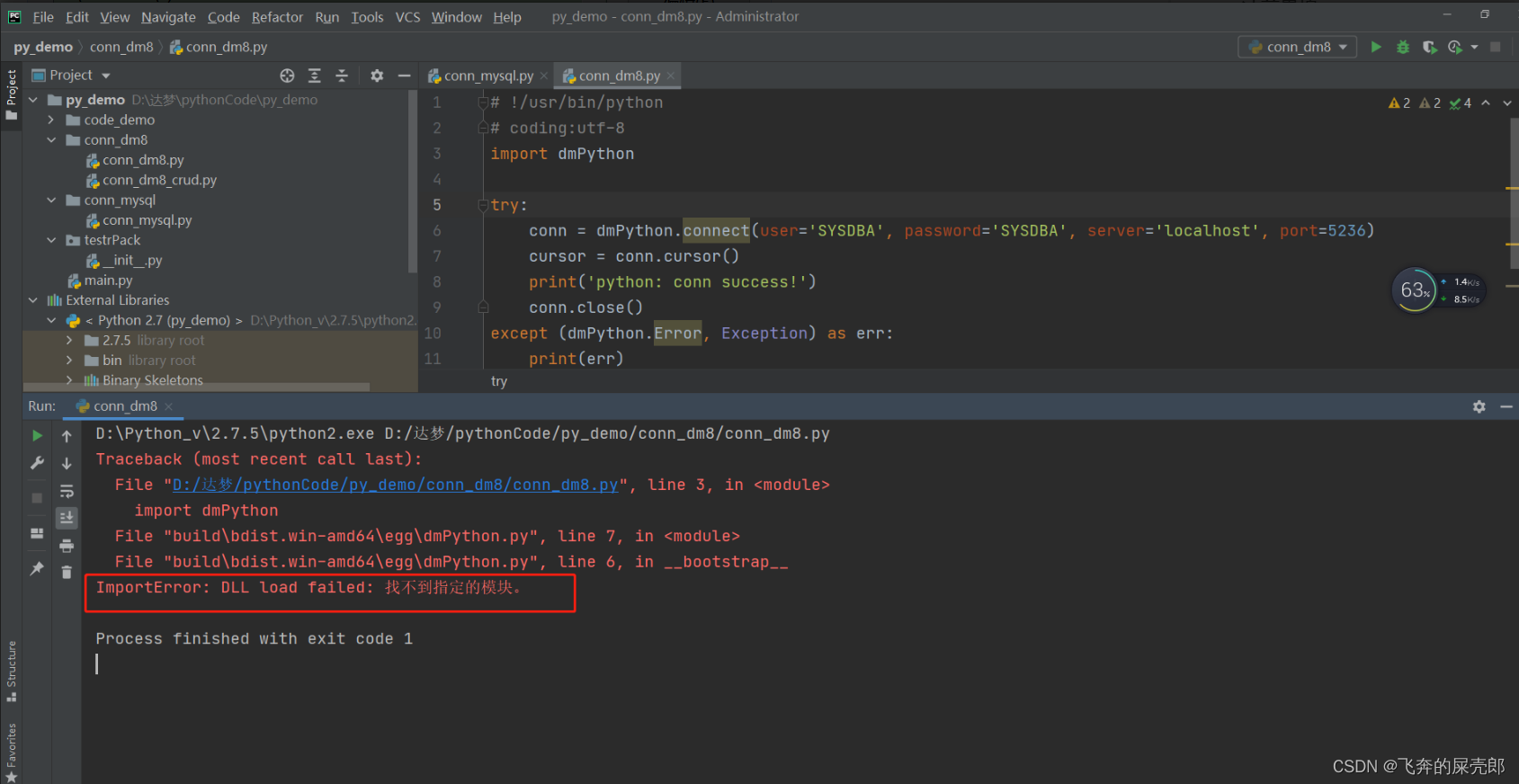Close the conn_dm8.py editor tab
This screenshot has width=1519, height=784.
pyautogui.click(x=671, y=76)
